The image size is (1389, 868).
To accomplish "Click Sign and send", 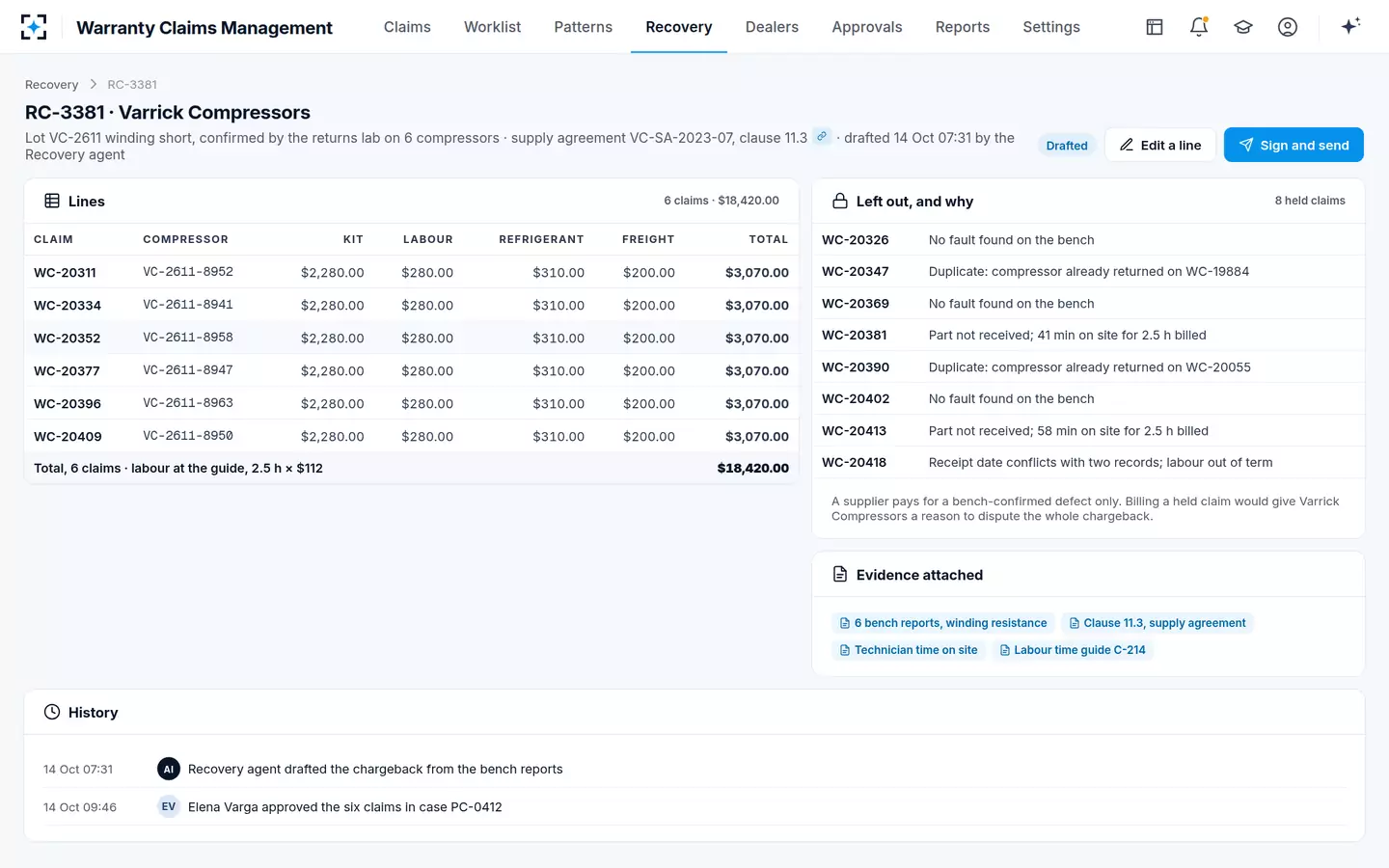I will (x=1294, y=145).
